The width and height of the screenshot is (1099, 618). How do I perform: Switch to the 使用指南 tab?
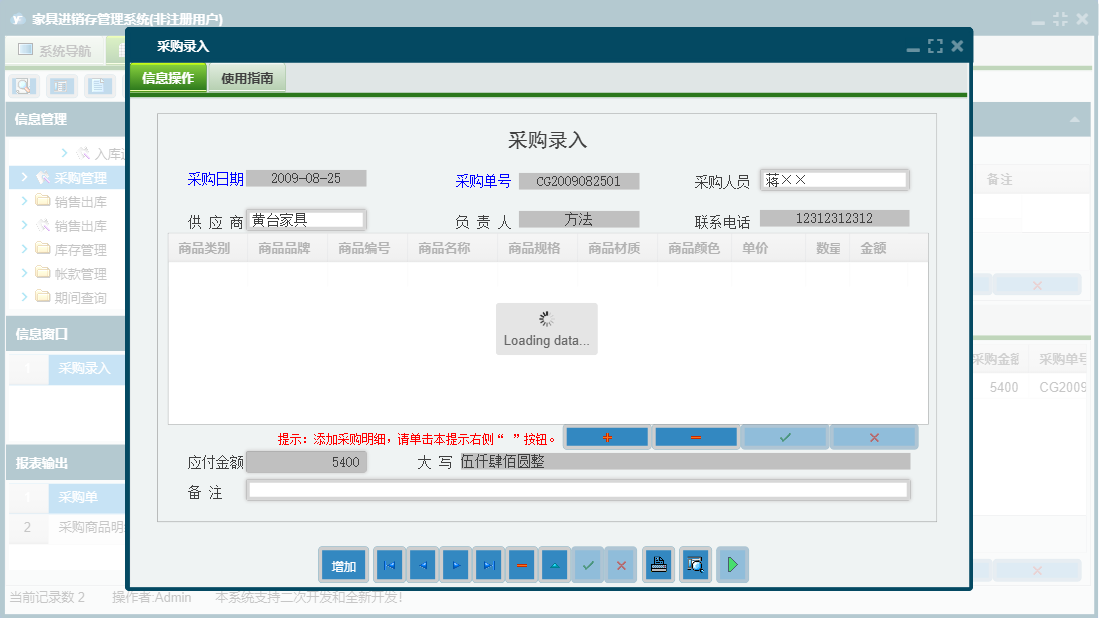click(246, 75)
